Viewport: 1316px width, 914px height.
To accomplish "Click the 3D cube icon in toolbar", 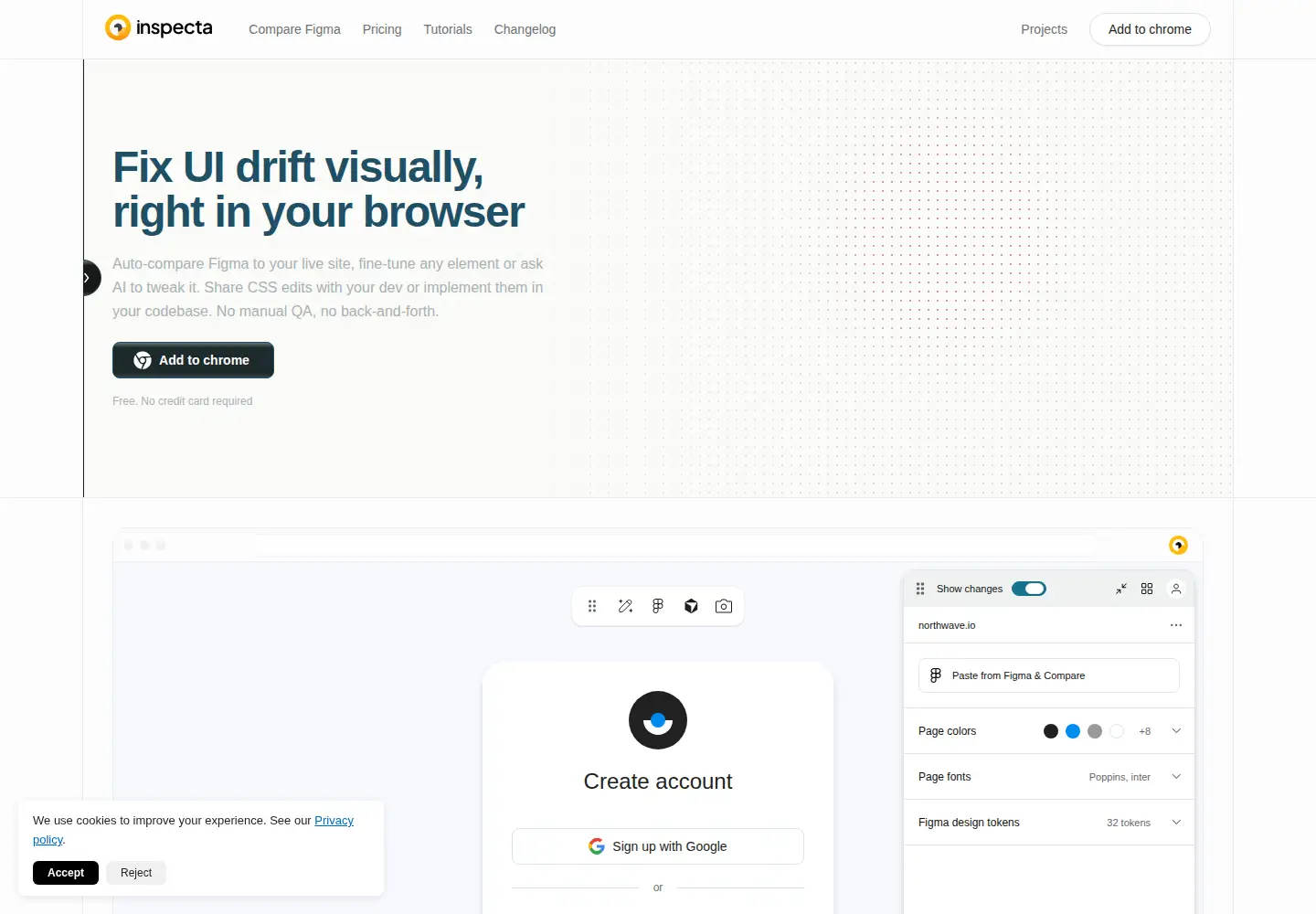I will (691, 606).
